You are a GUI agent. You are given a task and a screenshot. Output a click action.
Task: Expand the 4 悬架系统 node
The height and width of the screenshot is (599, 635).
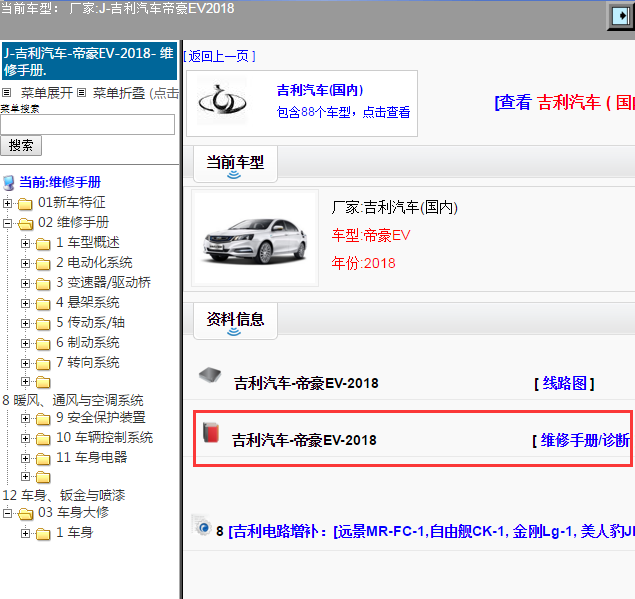tap(25, 303)
